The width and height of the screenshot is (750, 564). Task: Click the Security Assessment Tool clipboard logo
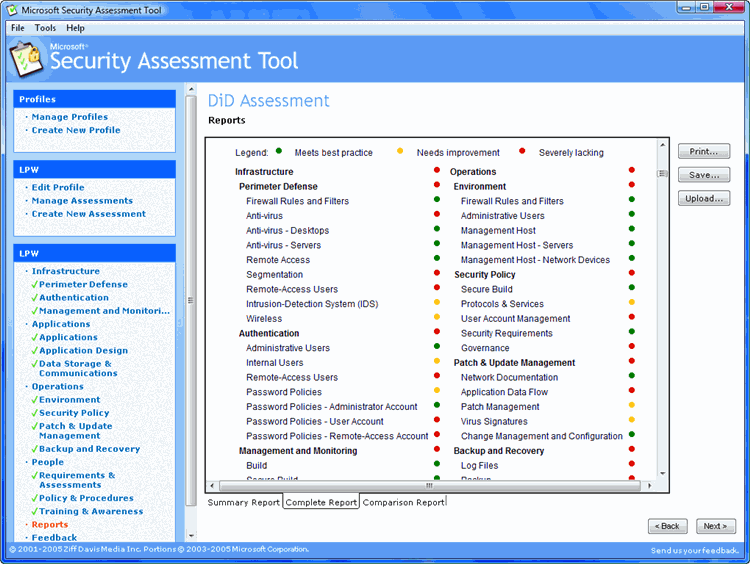pyautogui.click(x=25, y=59)
